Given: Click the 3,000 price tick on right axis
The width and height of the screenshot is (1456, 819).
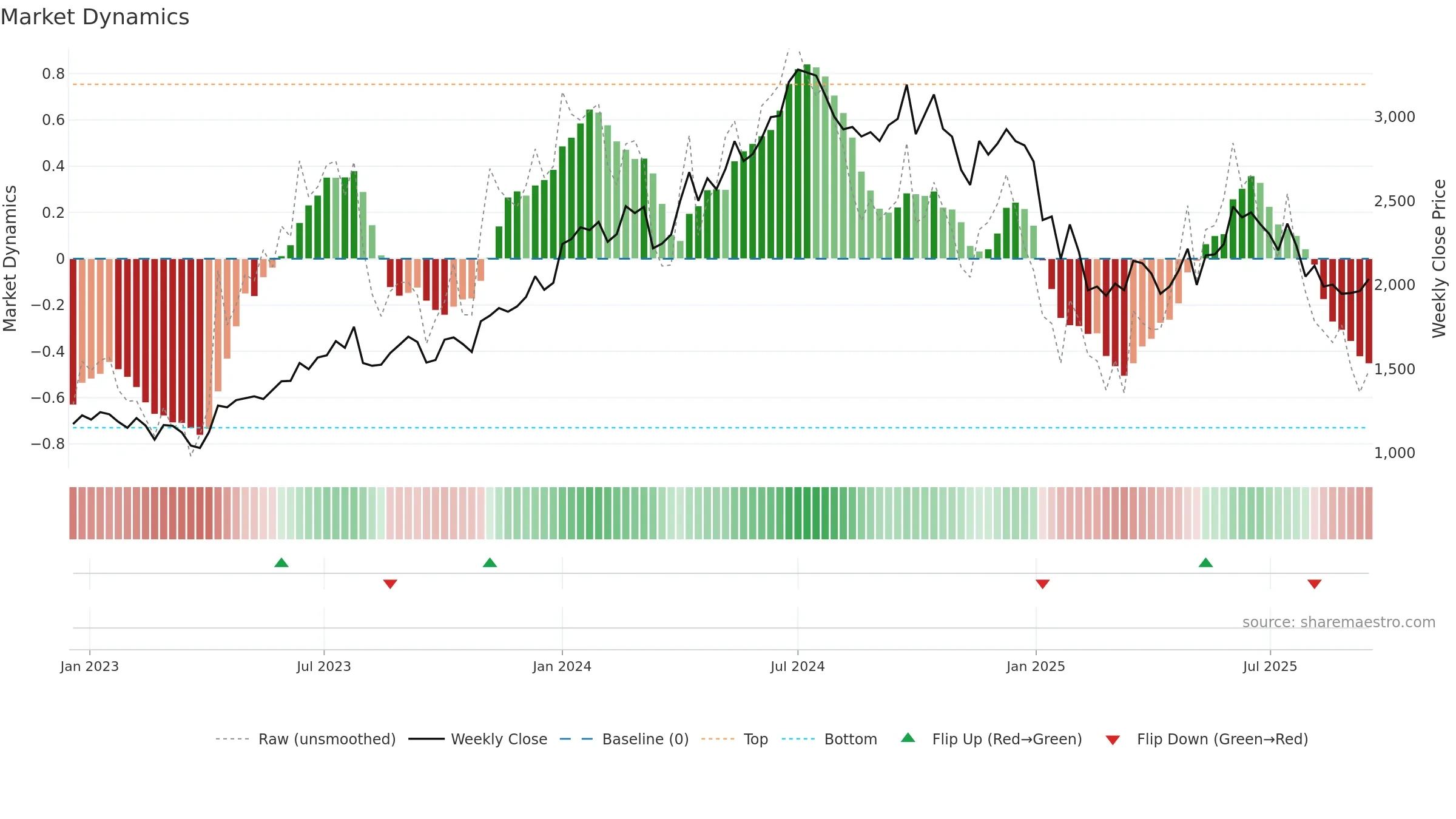Looking at the screenshot, I should [x=1395, y=117].
